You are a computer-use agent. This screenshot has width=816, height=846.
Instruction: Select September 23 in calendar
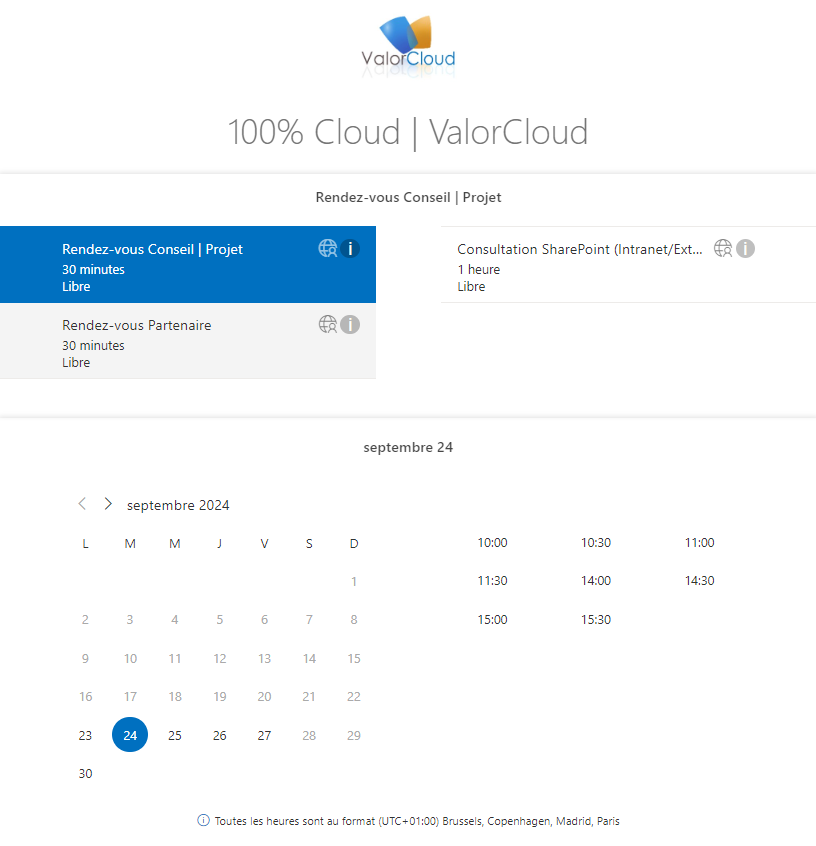pos(85,735)
